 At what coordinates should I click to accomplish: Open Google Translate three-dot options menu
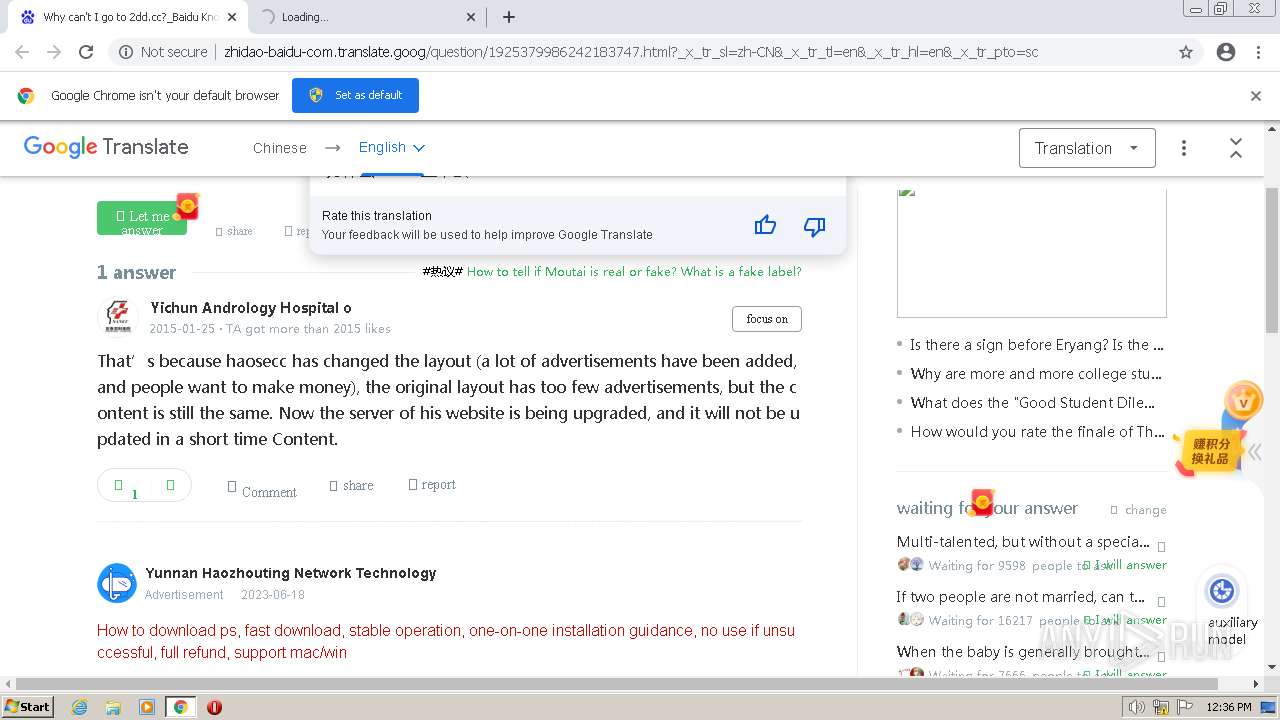1184,148
